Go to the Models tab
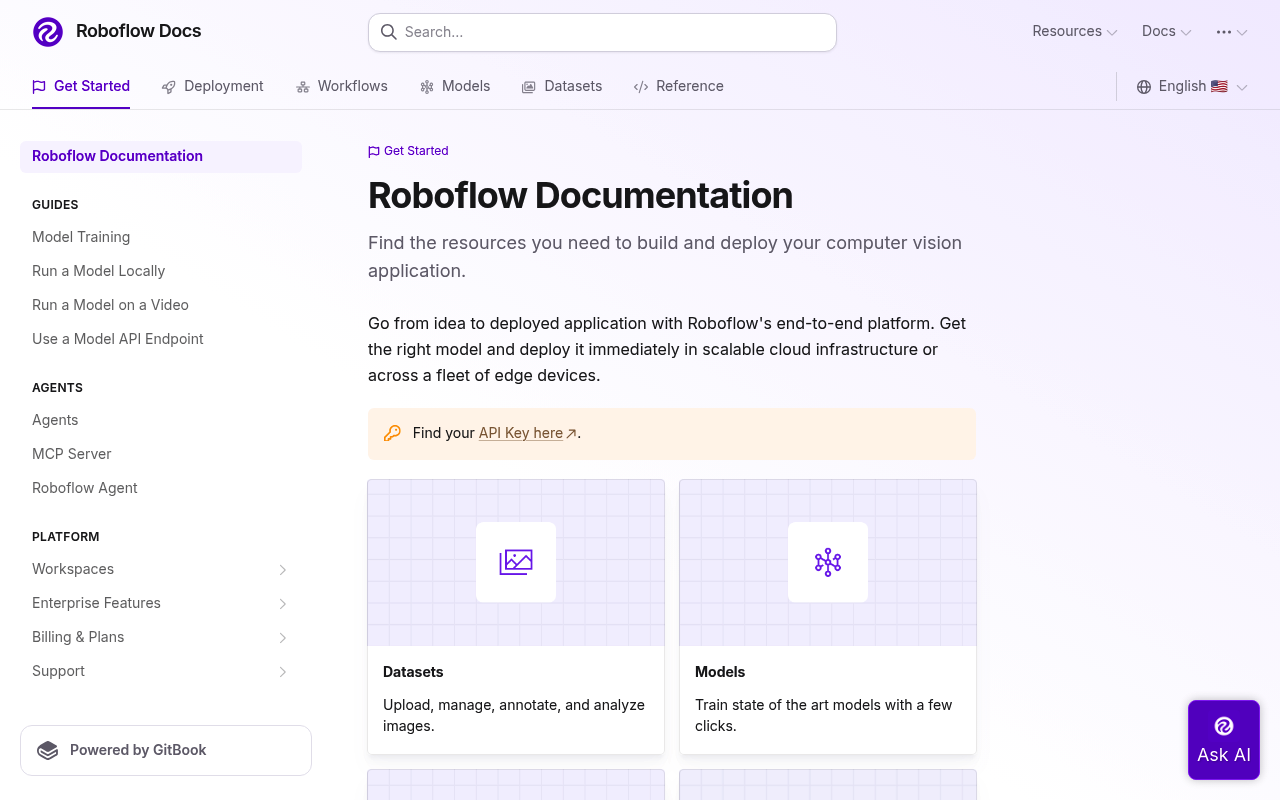Viewport: 1280px width, 800px height. [x=455, y=87]
